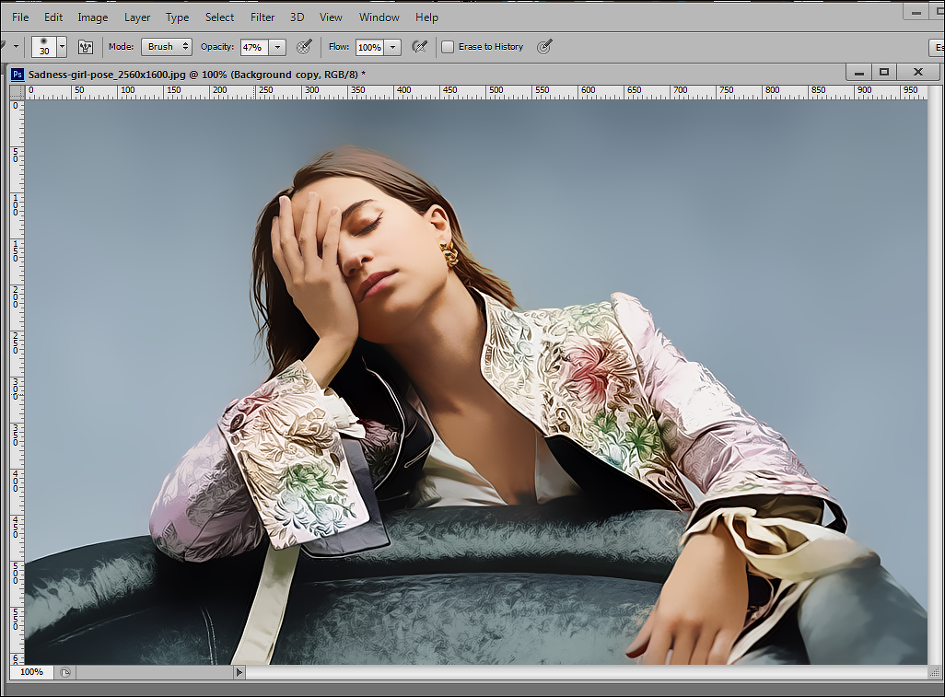Enable airbrush build-up icon beside Flow
The height and width of the screenshot is (697, 945).
(x=420, y=47)
